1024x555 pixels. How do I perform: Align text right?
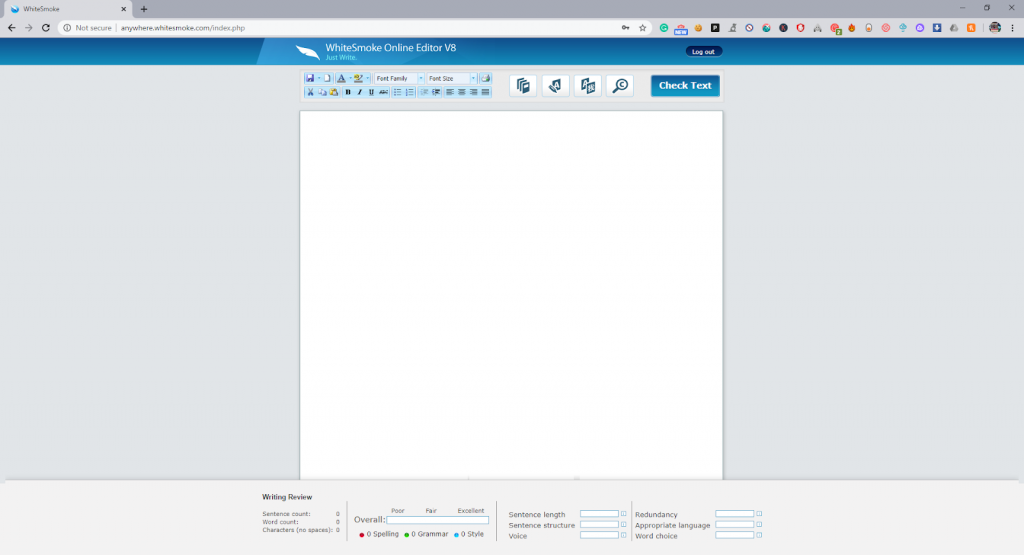click(x=473, y=92)
